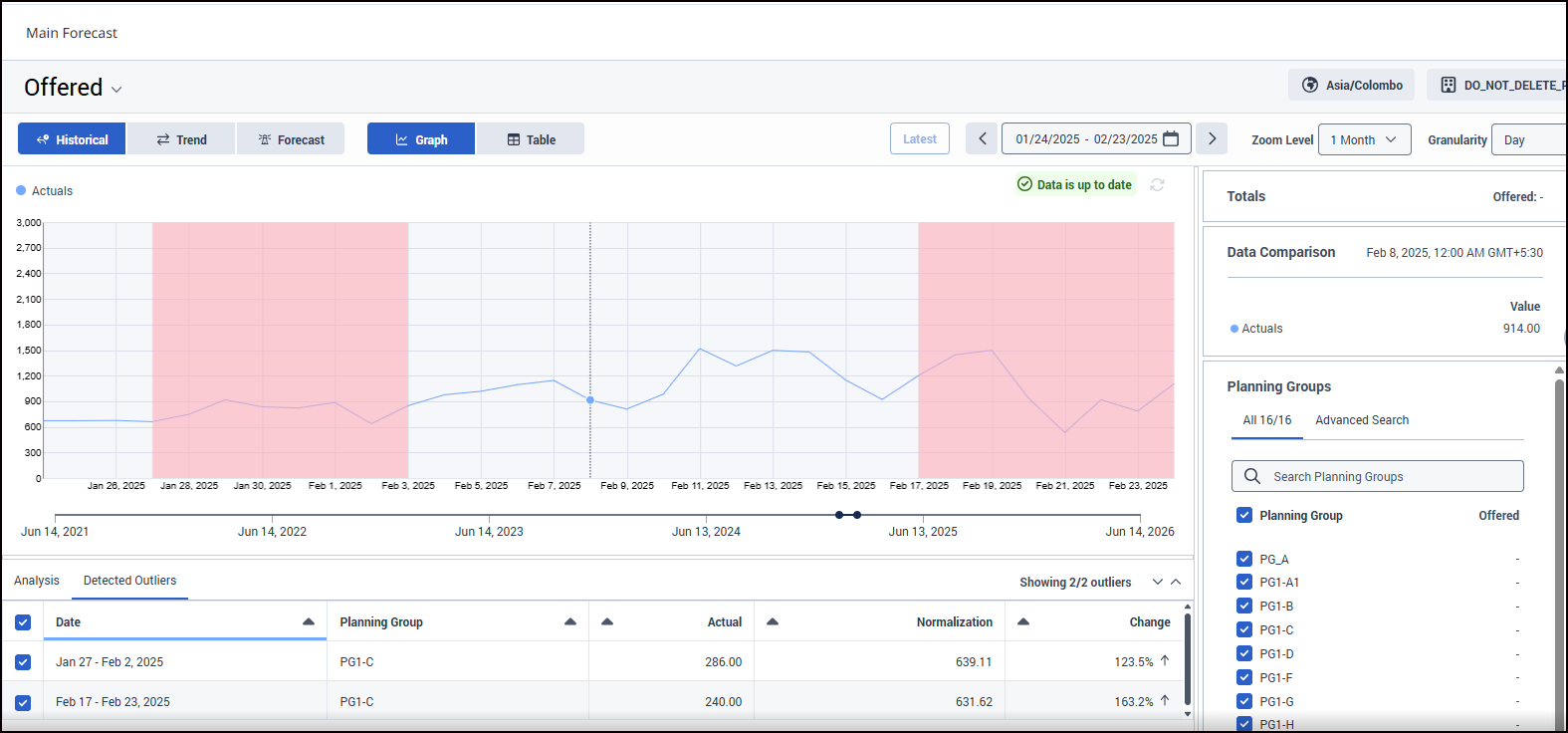The image size is (1568, 733).
Task: Open the calendar date picker icon
Action: pos(1171,139)
